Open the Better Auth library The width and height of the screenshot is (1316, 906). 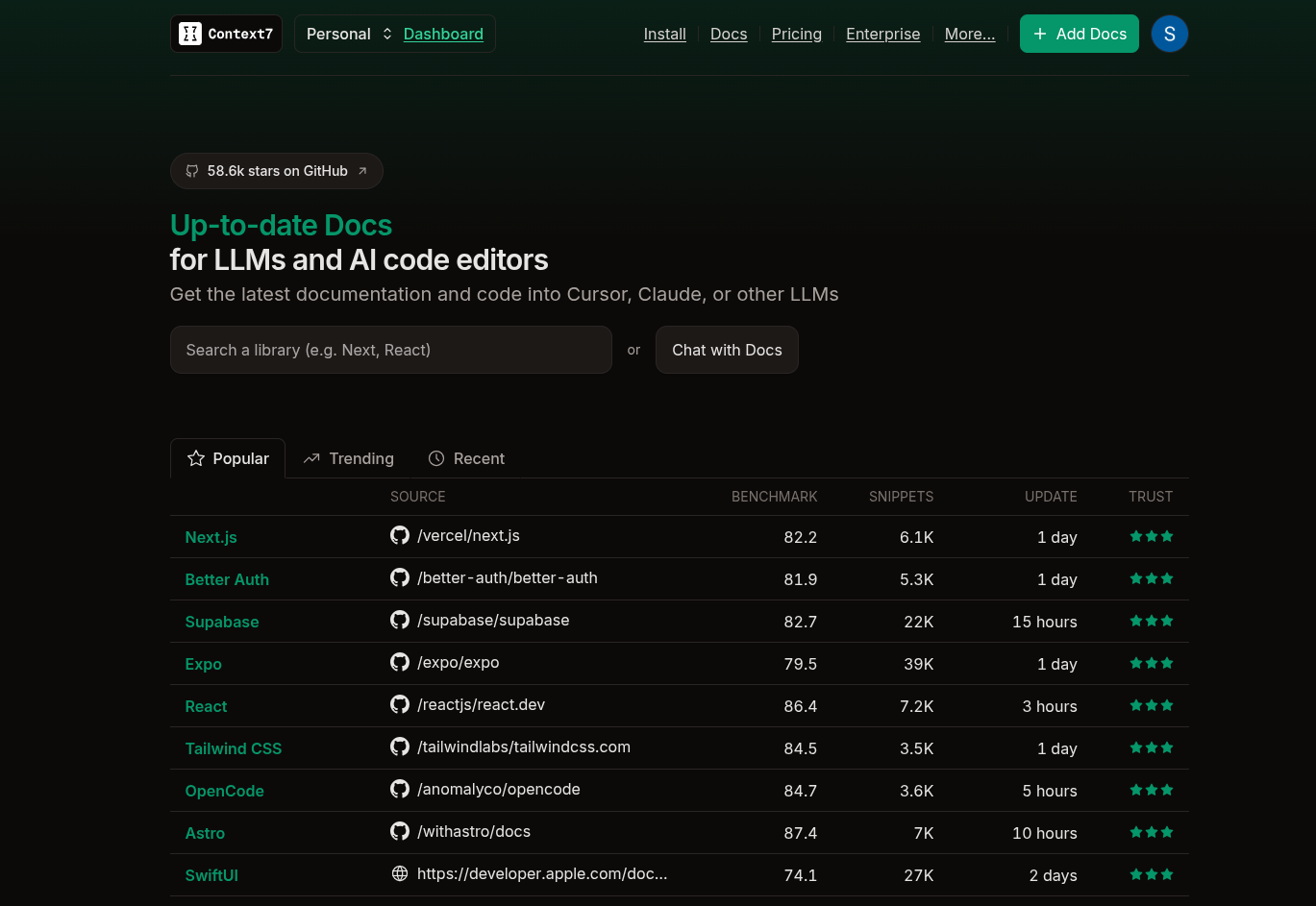point(227,579)
